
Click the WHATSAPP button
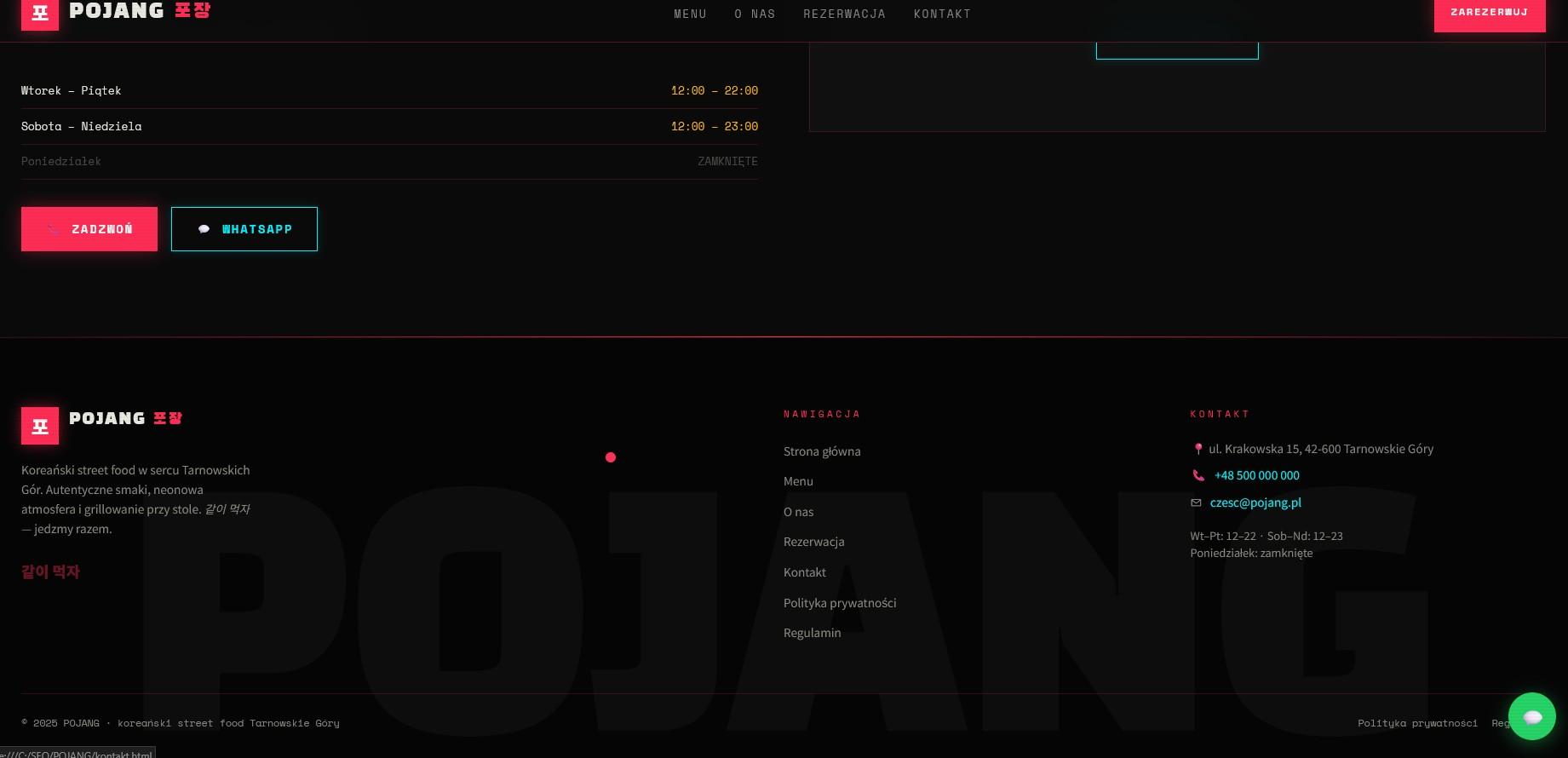[x=244, y=229]
